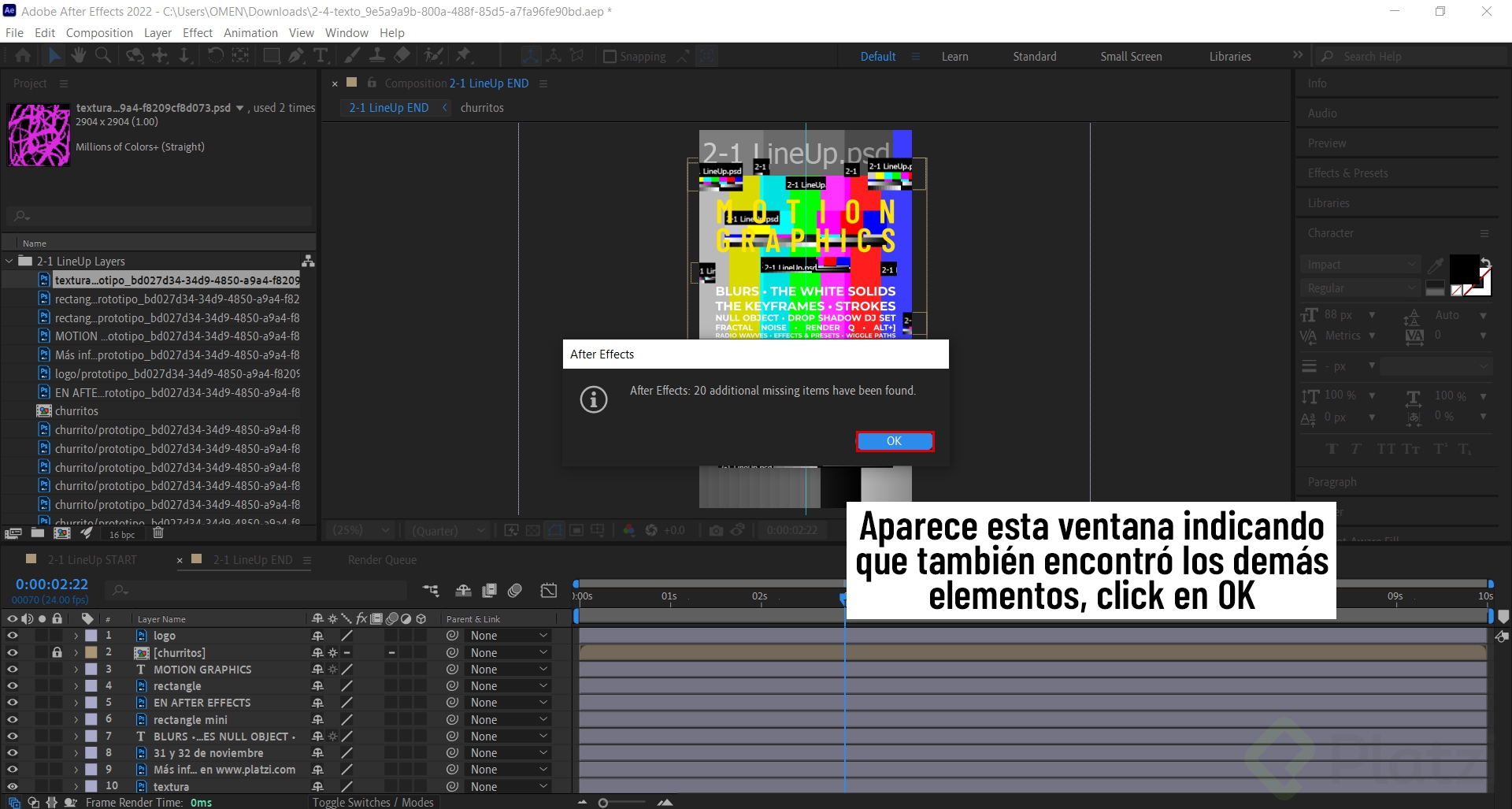This screenshot has height=809, width=1512.
Task: Unlock the churritos layer
Action: (x=56, y=652)
